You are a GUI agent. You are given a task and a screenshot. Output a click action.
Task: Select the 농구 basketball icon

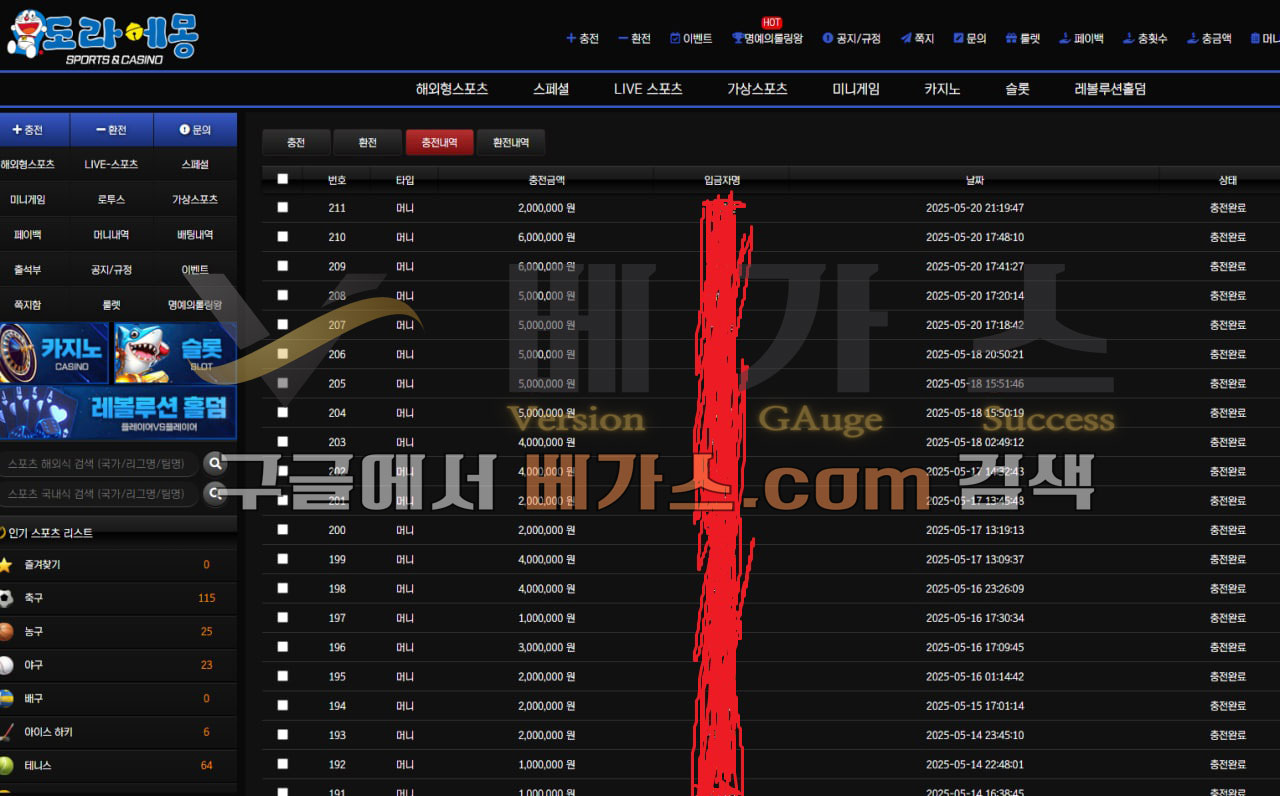(x=6, y=631)
